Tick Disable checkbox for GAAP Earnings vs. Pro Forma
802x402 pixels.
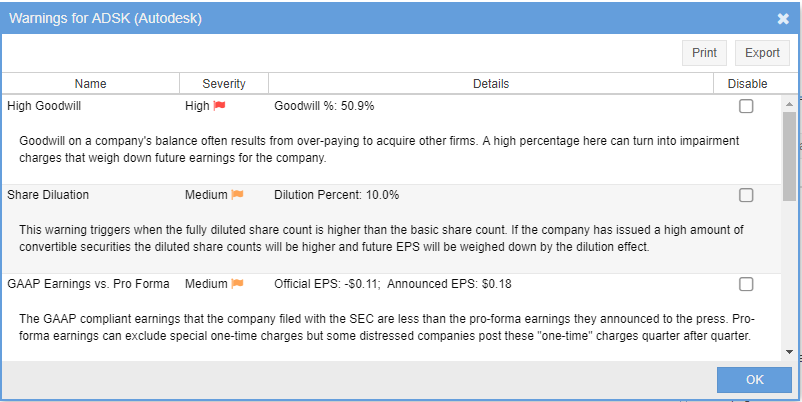(x=746, y=284)
